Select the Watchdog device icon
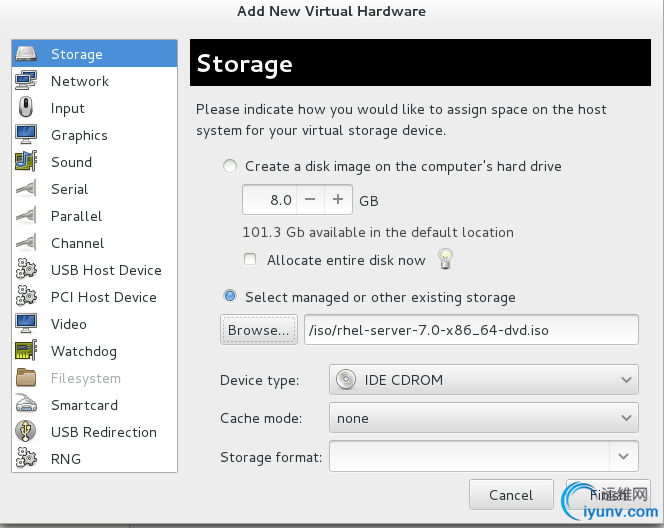Screen dimensions: 664x528 pyautogui.click(x=26, y=351)
